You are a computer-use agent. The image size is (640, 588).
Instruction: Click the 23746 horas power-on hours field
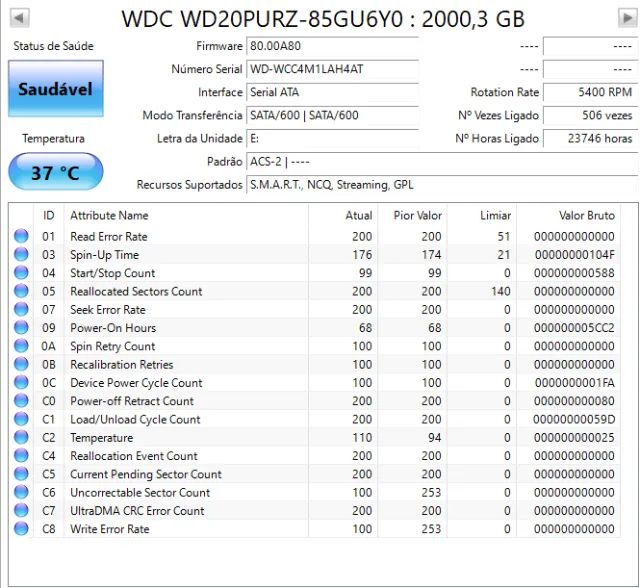tap(590, 139)
